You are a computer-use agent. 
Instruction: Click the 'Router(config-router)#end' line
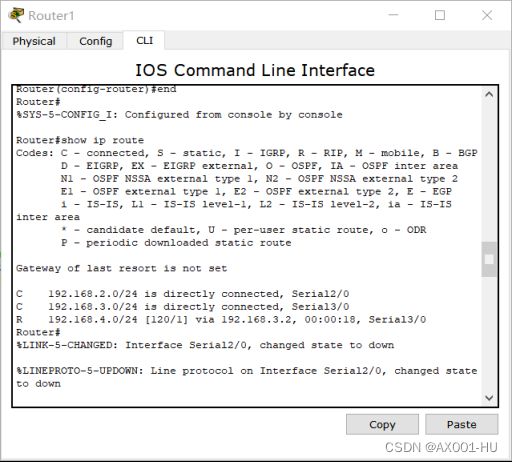(x=96, y=89)
